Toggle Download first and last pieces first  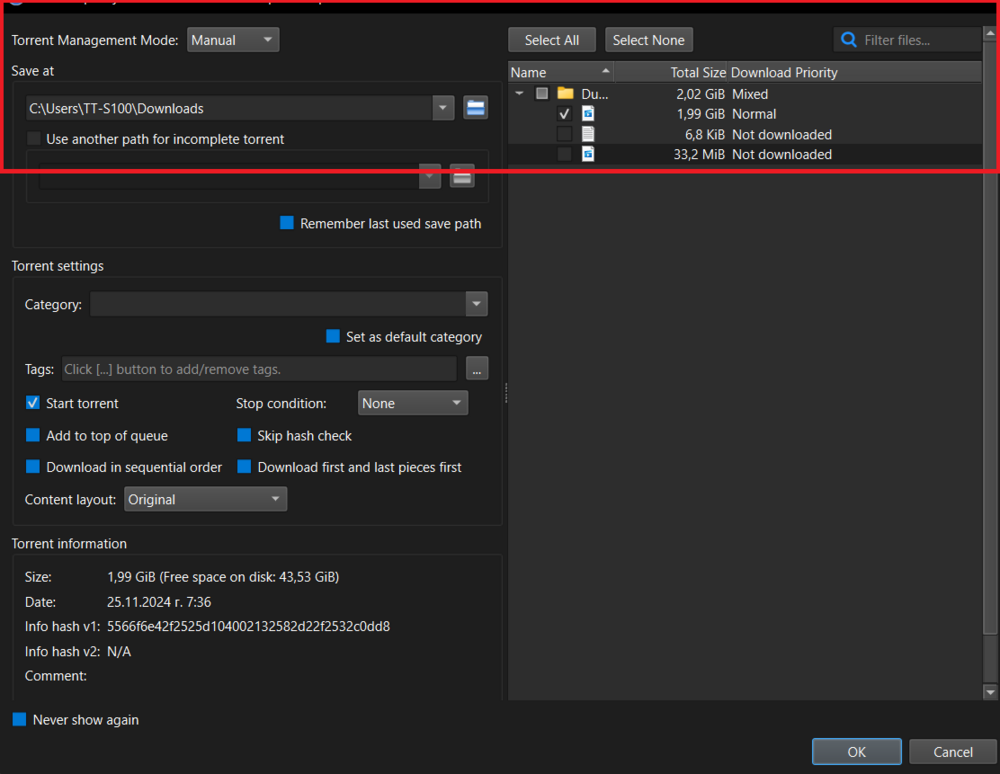(x=349, y=467)
